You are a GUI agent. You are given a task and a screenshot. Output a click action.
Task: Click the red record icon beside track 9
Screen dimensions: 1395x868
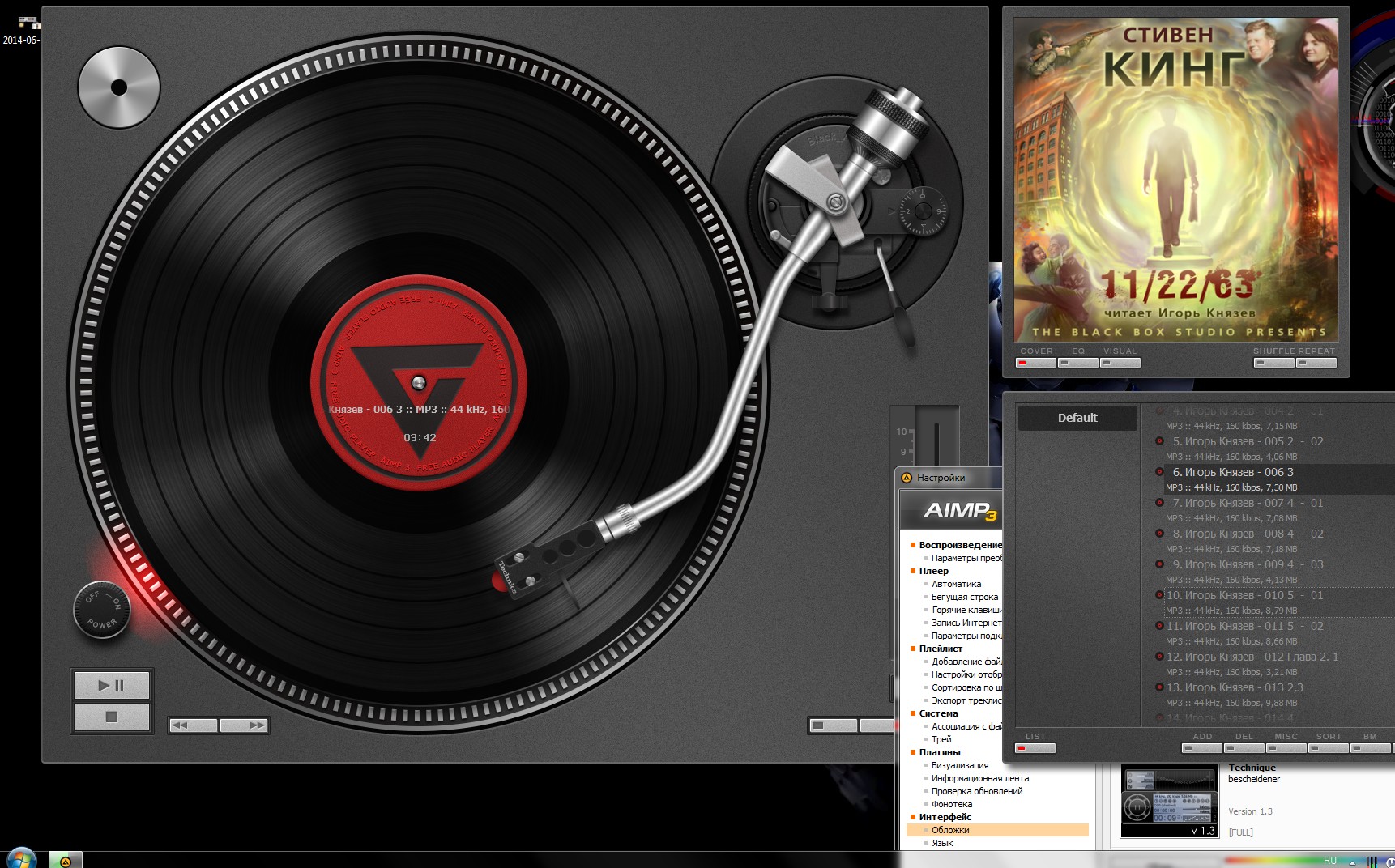coord(1159,564)
